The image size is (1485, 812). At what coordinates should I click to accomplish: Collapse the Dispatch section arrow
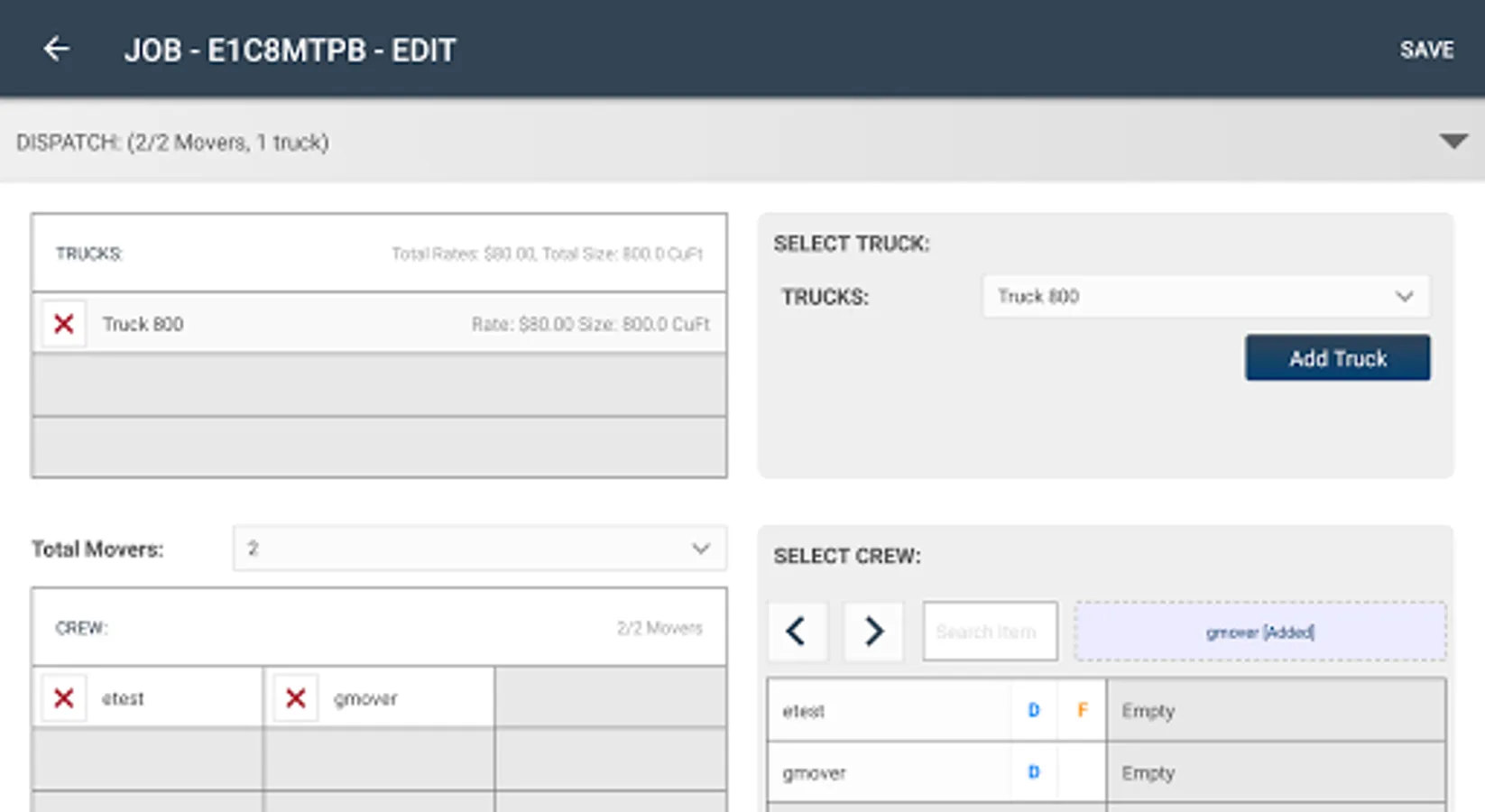tap(1453, 142)
